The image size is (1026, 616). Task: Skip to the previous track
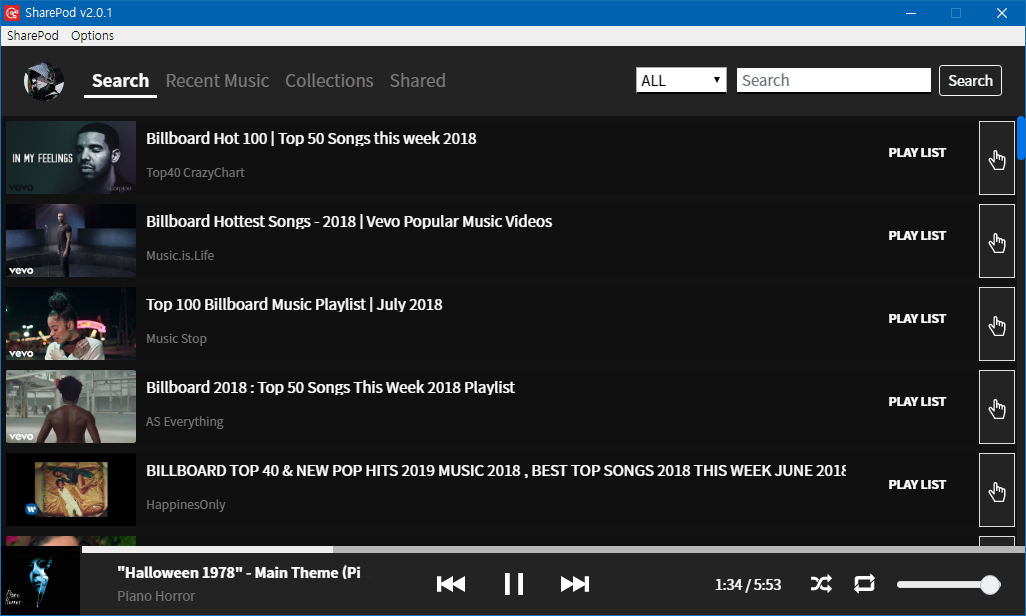451,584
